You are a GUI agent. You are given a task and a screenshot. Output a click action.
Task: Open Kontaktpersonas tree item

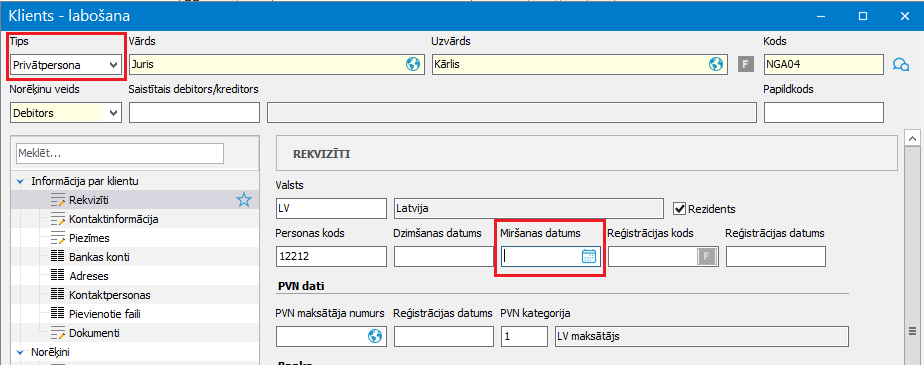110,295
